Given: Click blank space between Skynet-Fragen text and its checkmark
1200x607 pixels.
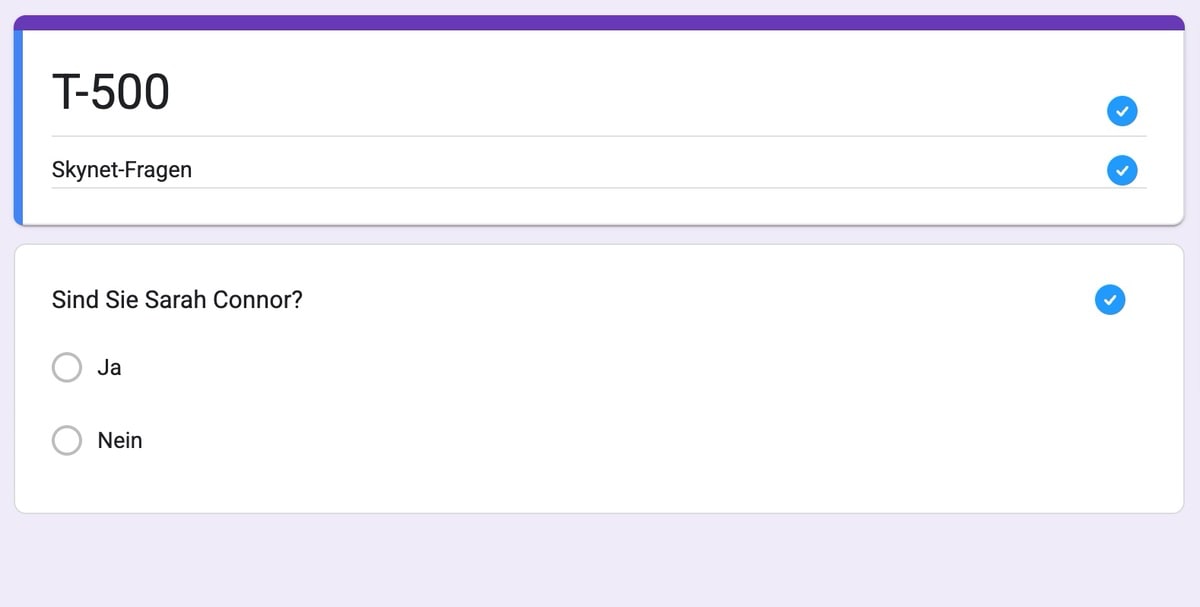Looking at the screenshot, I should [x=640, y=170].
